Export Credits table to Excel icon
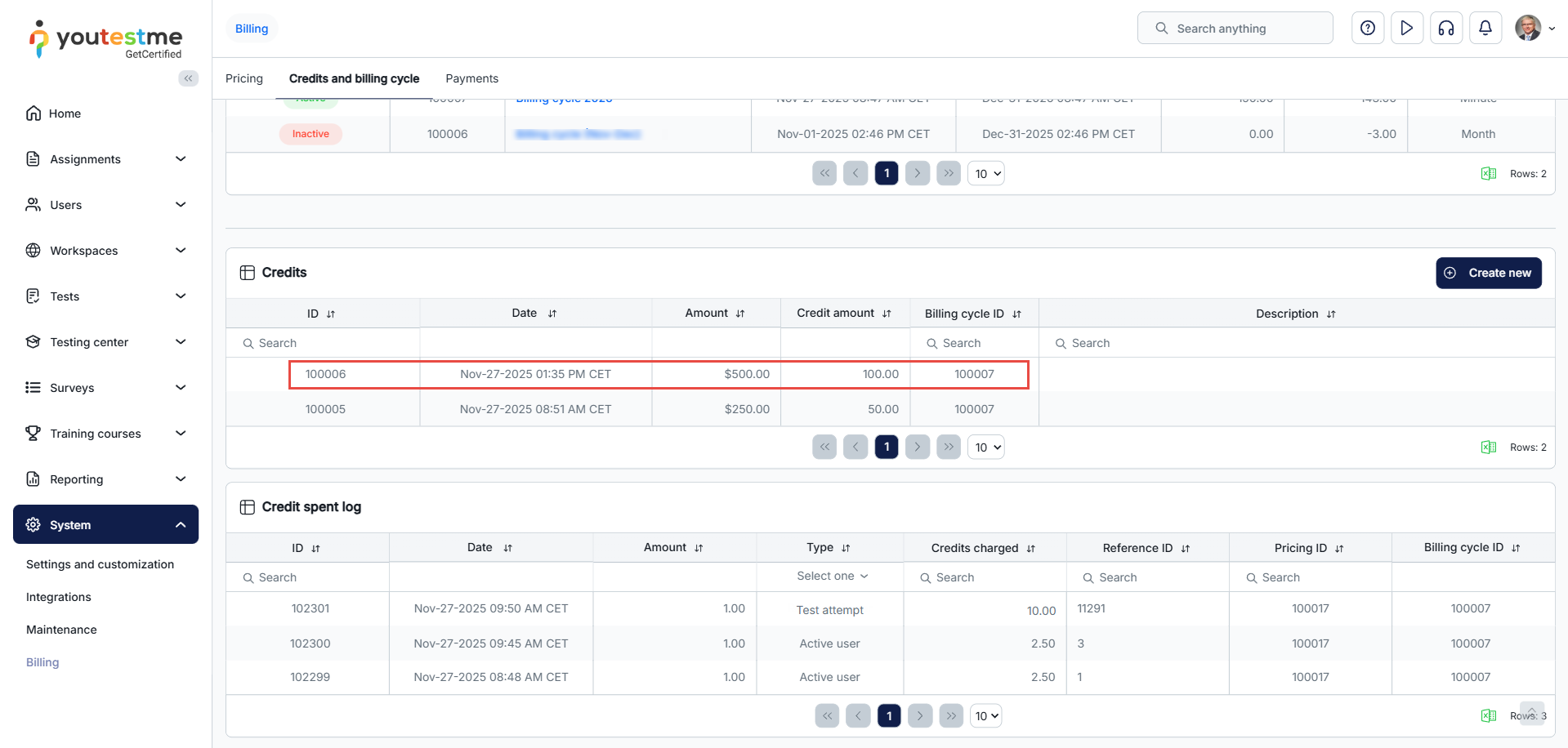Viewport: 1568px width, 748px height. tap(1488, 447)
